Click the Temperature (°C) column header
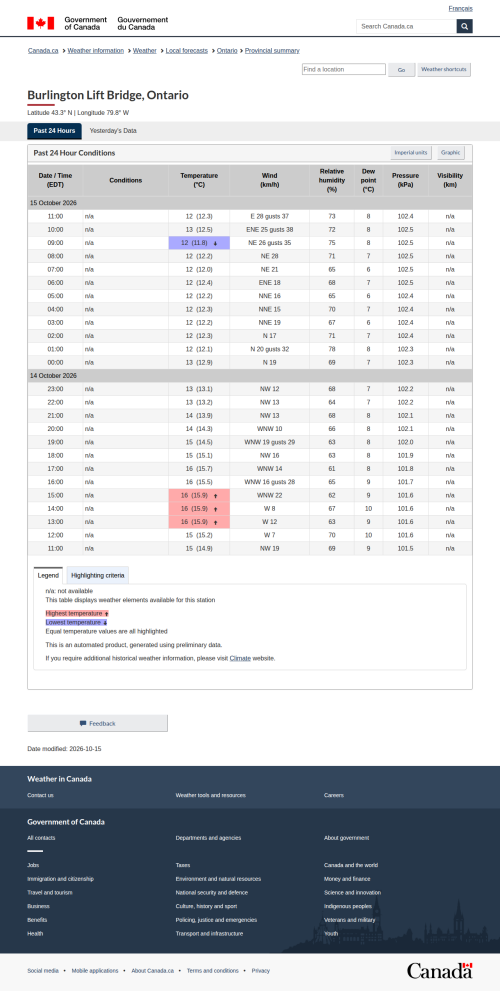 coord(199,180)
